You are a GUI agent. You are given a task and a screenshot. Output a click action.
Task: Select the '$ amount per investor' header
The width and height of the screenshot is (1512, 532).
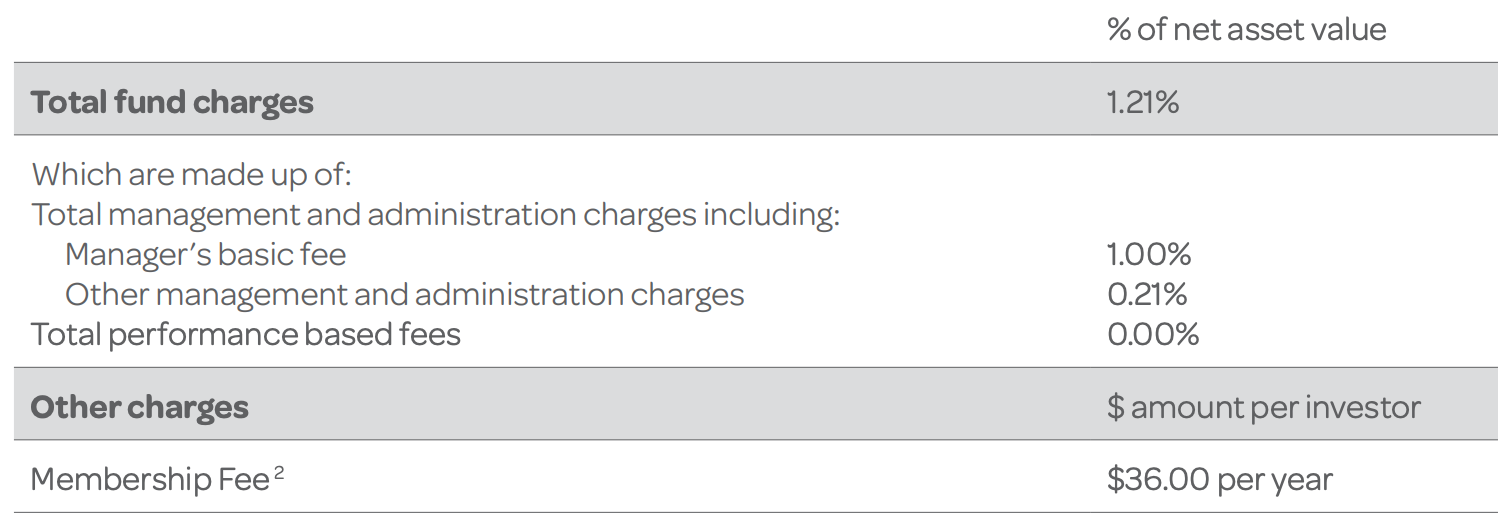click(x=1264, y=407)
